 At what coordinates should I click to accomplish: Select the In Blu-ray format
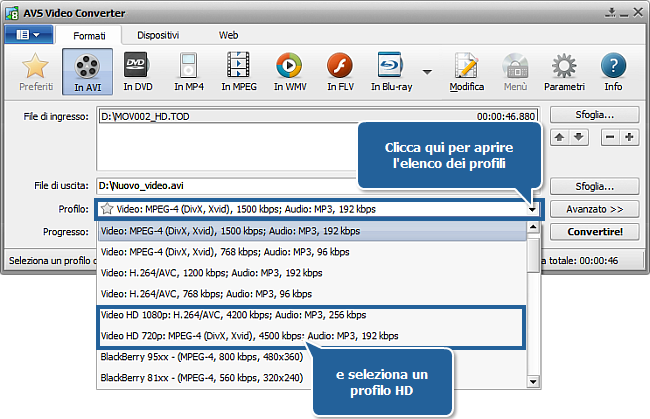click(391, 72)
